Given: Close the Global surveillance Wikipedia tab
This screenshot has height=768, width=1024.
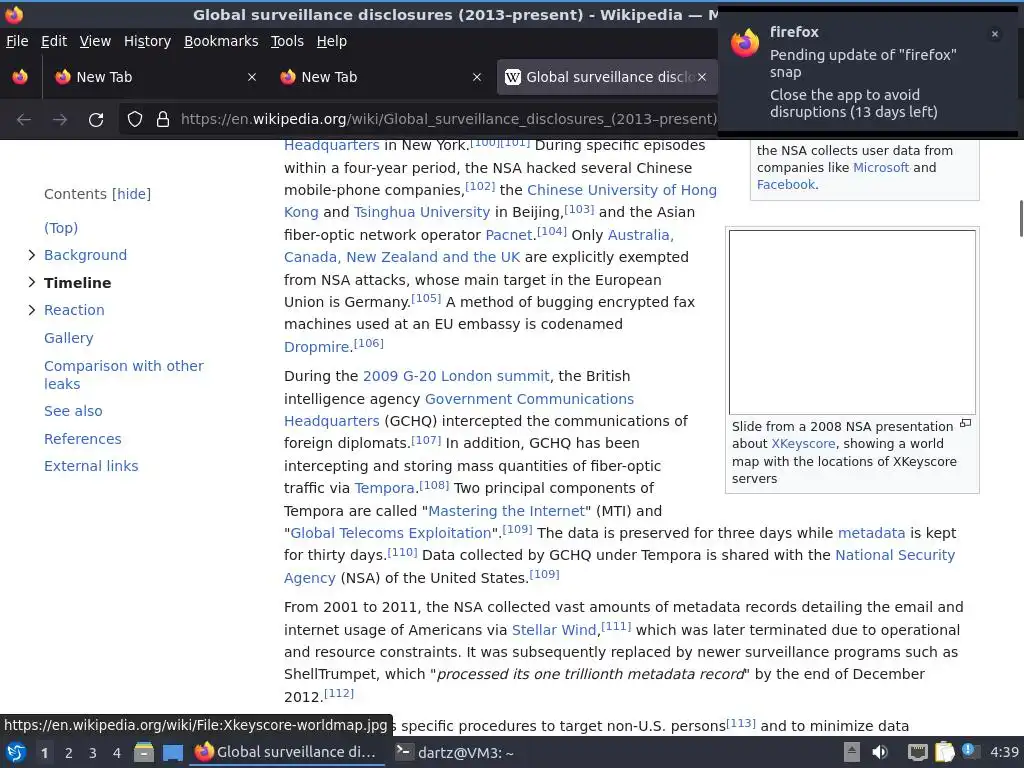Looking at the screenshot, I should pyautogui.click(x=701, y=77).
